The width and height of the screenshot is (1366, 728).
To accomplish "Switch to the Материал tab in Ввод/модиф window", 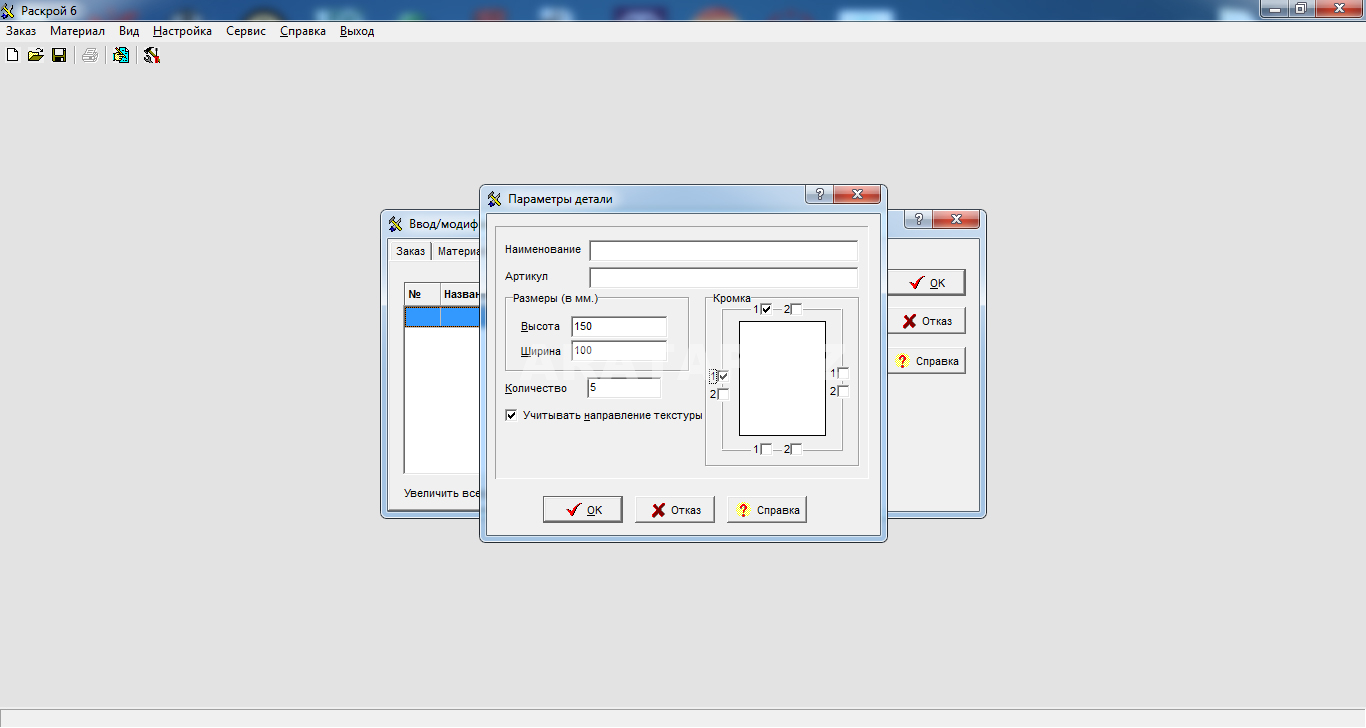I will [x=458, y=251].
